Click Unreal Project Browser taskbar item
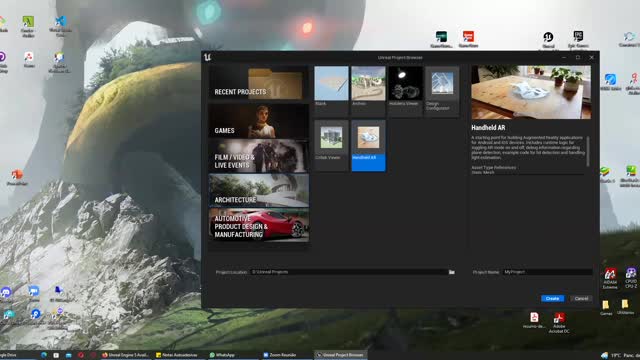The height and width of the screenshot is (360, 640). pyautogui.click(x=340, y=355)
